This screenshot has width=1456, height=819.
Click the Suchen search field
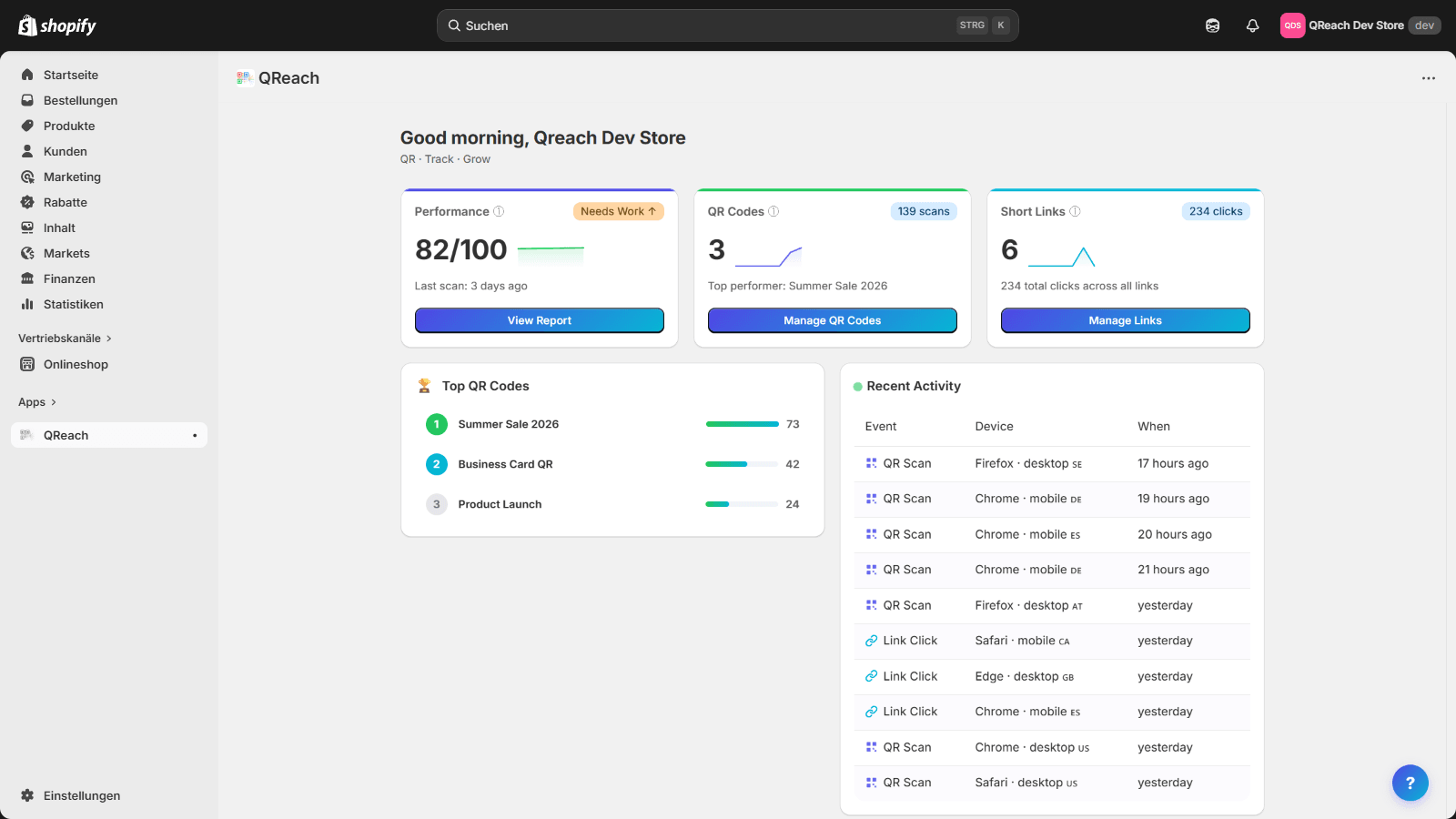point(728,25)
